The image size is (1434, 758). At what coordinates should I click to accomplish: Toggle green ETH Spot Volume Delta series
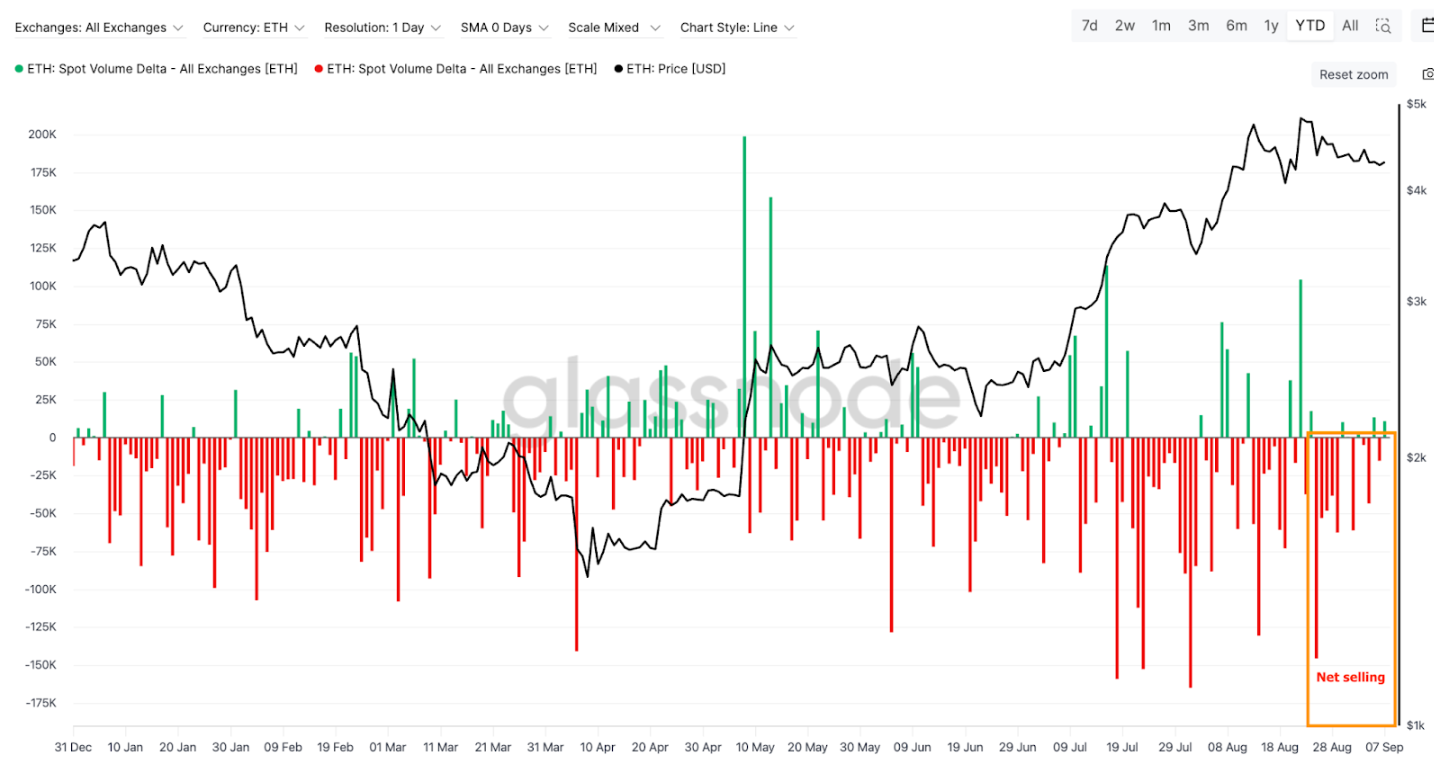point(155,69)
